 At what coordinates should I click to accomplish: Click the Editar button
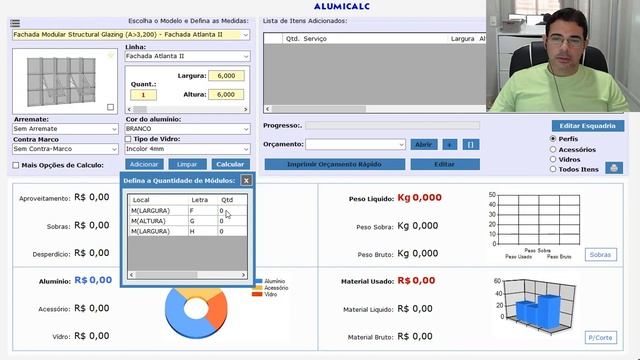(445, 164)
